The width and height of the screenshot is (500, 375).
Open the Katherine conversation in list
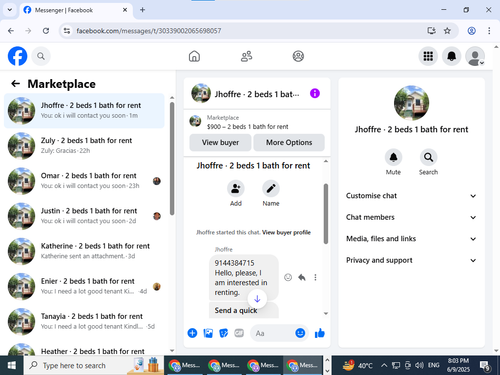click(x=84, y=251)
